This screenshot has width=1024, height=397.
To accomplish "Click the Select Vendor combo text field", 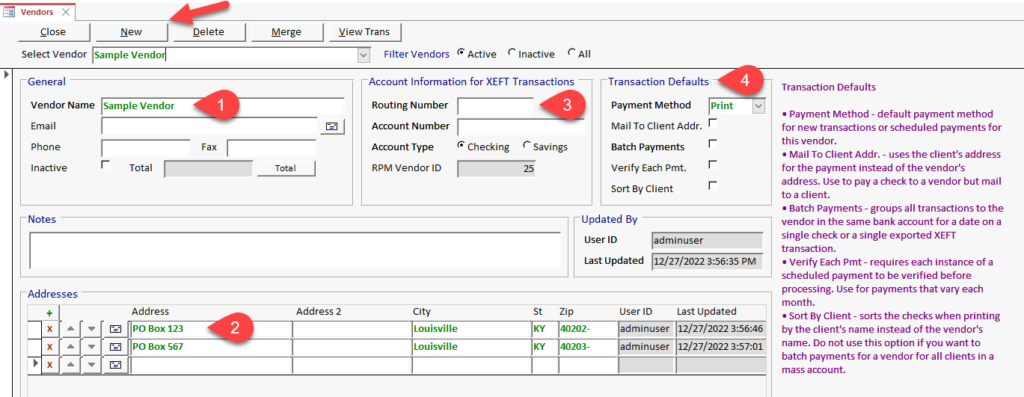I will coord(225,56).
